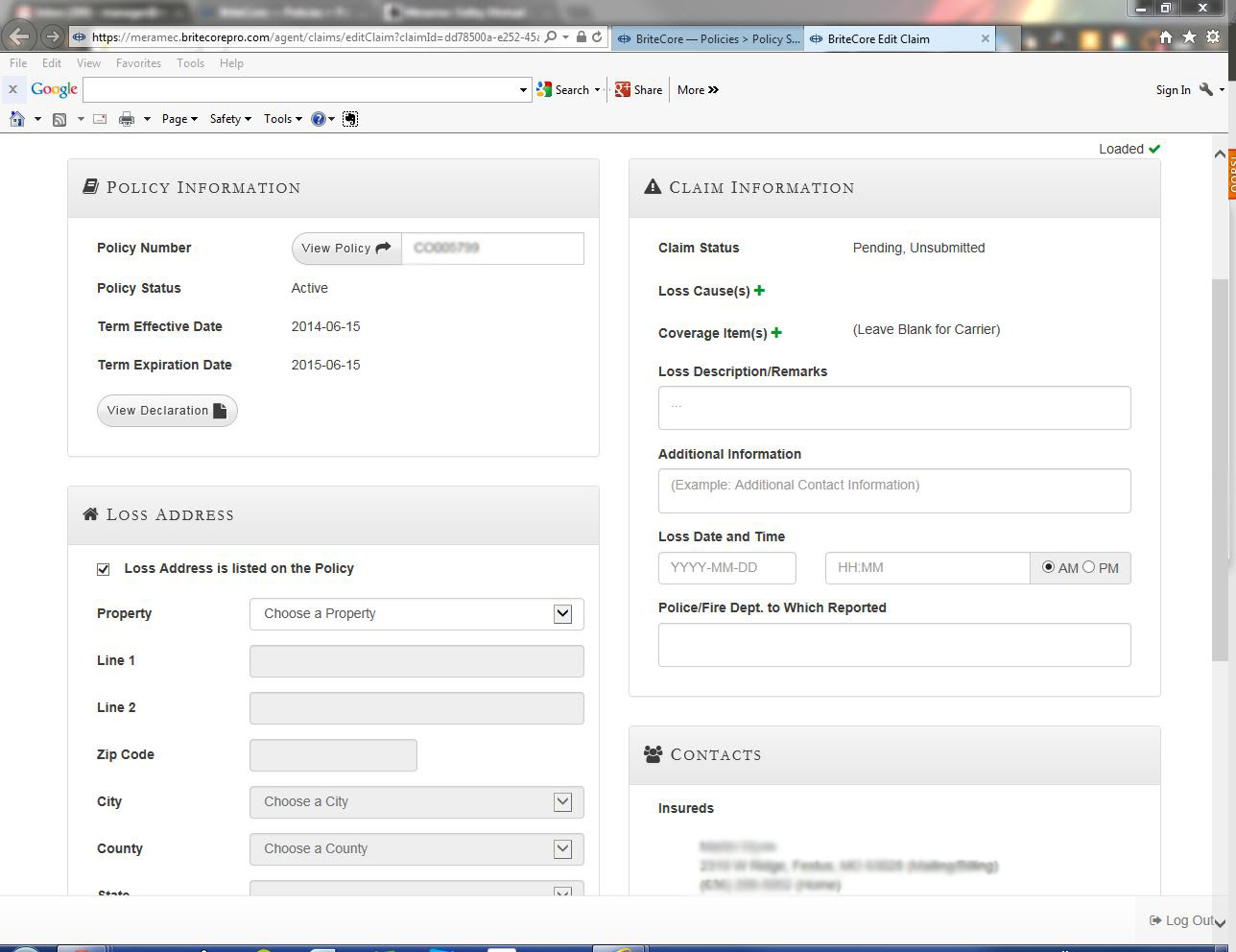The height and width of the screenshot is (952, 1236).
Task: Click the blue Help question mark icon
Action: pos(319,119)
